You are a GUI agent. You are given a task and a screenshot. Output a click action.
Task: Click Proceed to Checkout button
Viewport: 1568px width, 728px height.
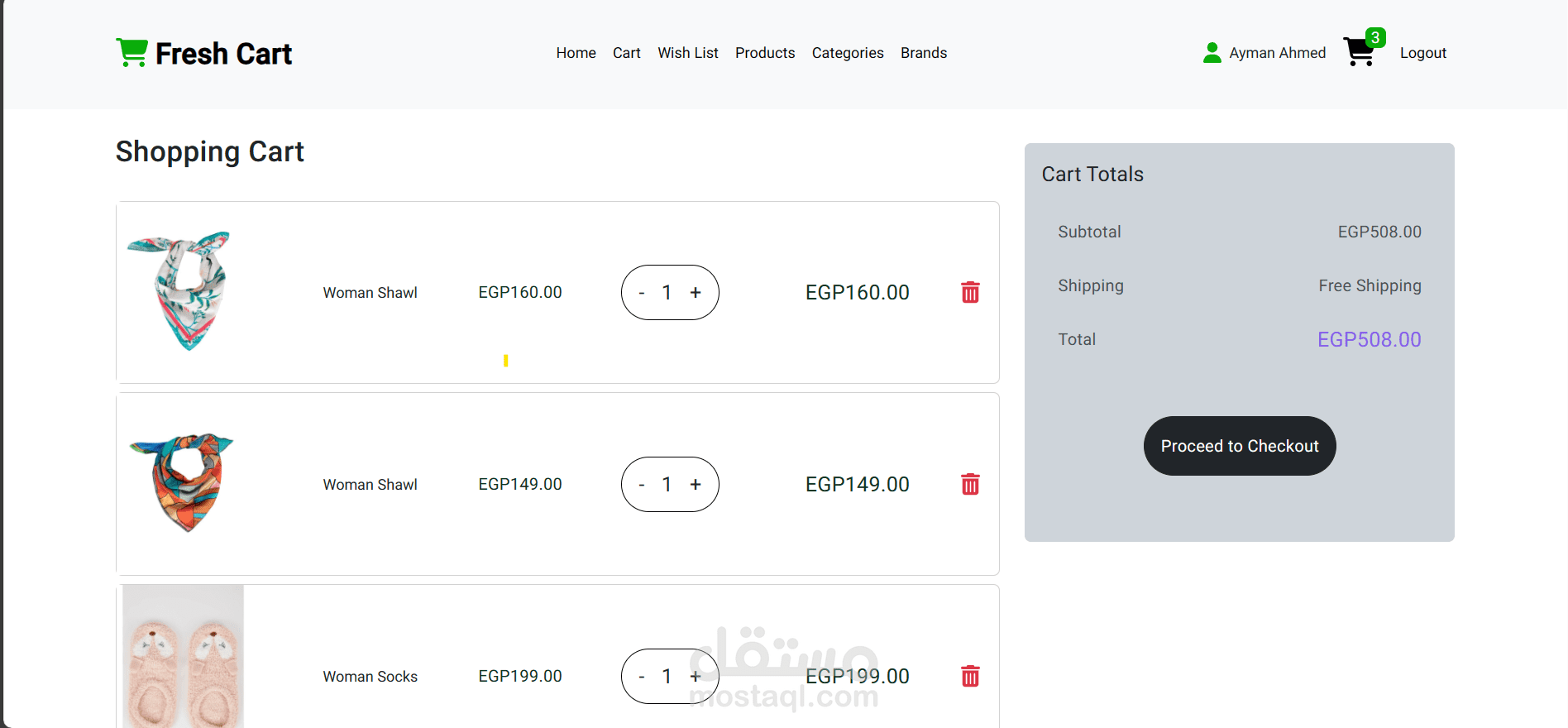coord(1240,446)
